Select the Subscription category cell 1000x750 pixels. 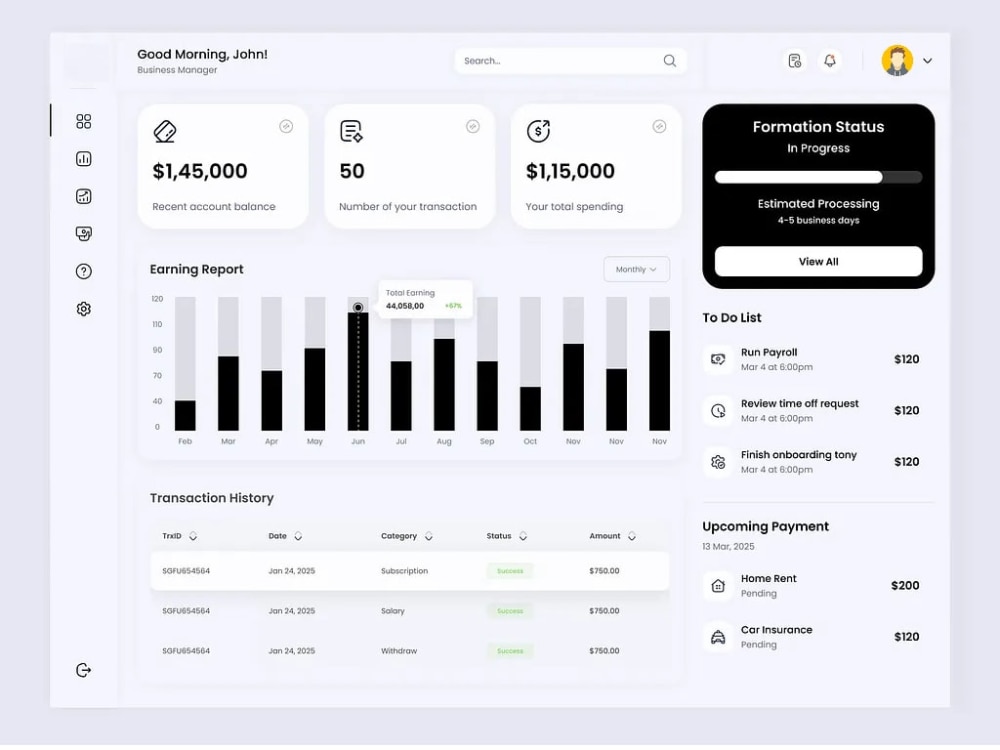(x=404, y=571)
